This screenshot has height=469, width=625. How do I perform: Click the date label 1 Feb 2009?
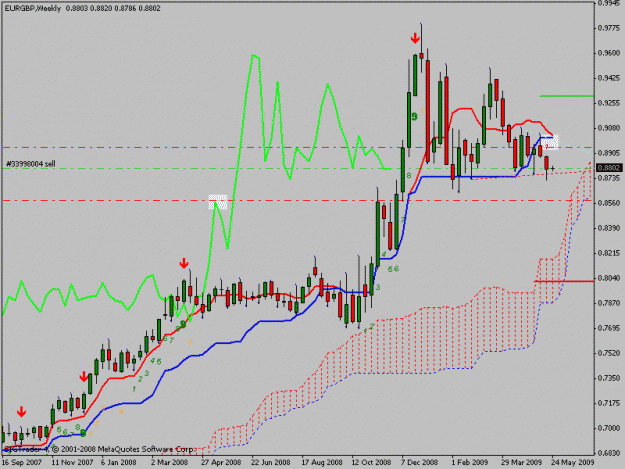coord(470,463)
